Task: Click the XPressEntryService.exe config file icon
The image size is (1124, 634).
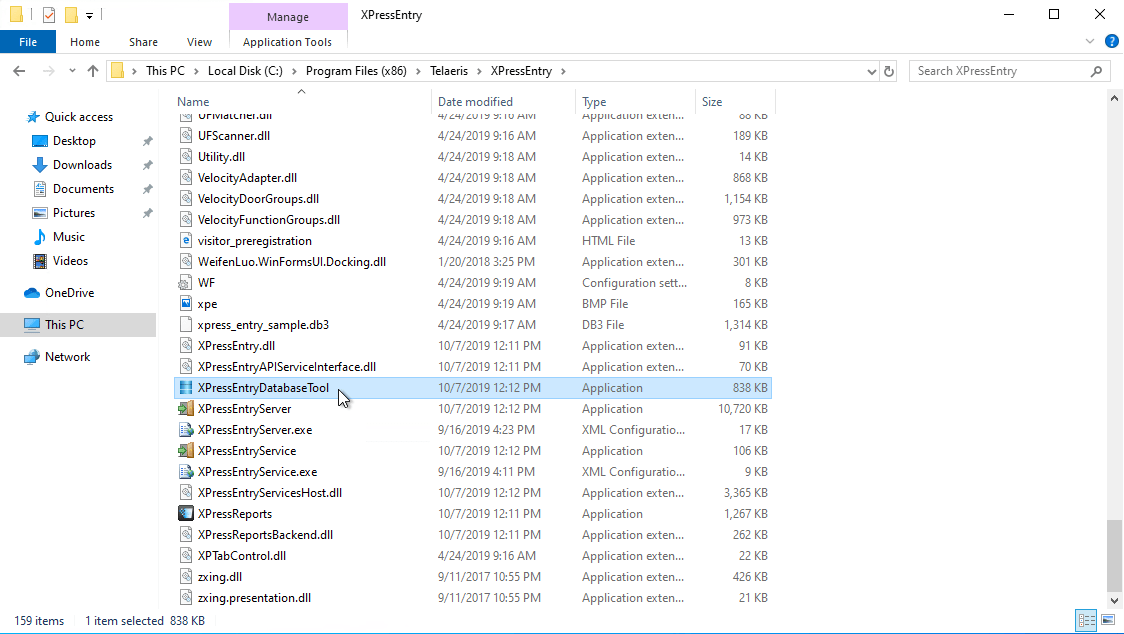Action: (186, 472)
